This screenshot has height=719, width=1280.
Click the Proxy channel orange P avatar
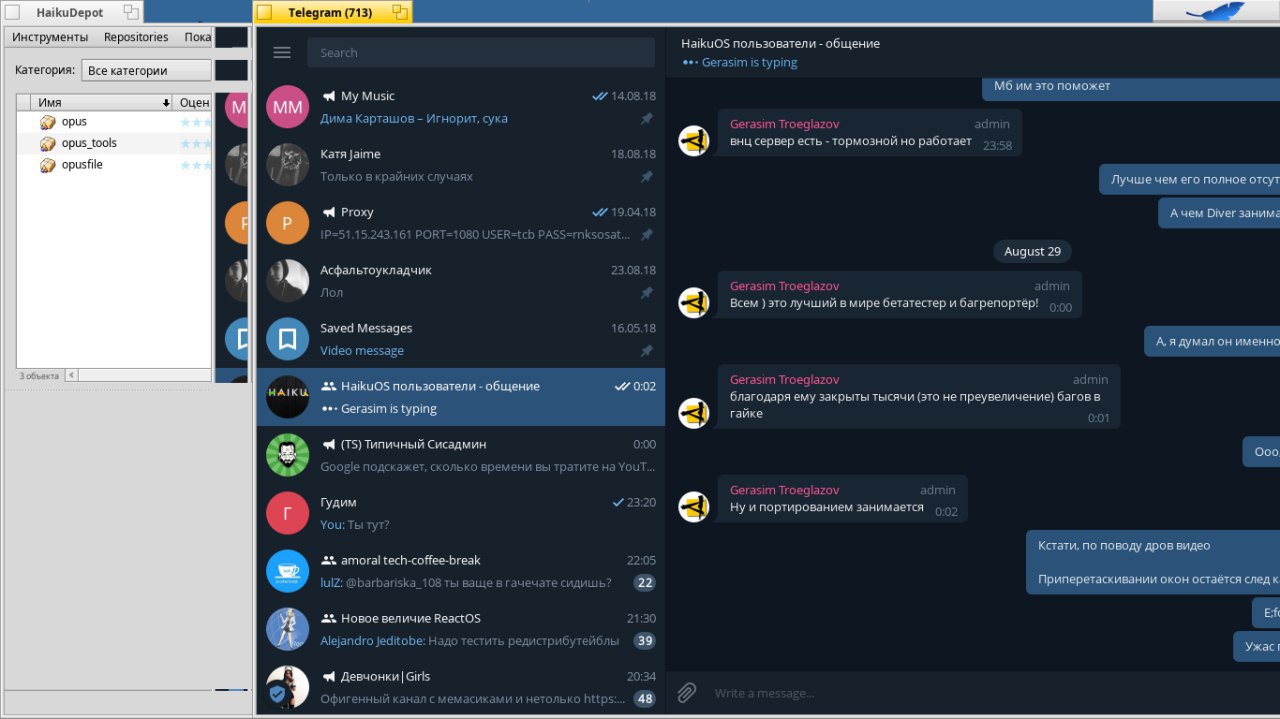tap(287, 223)
